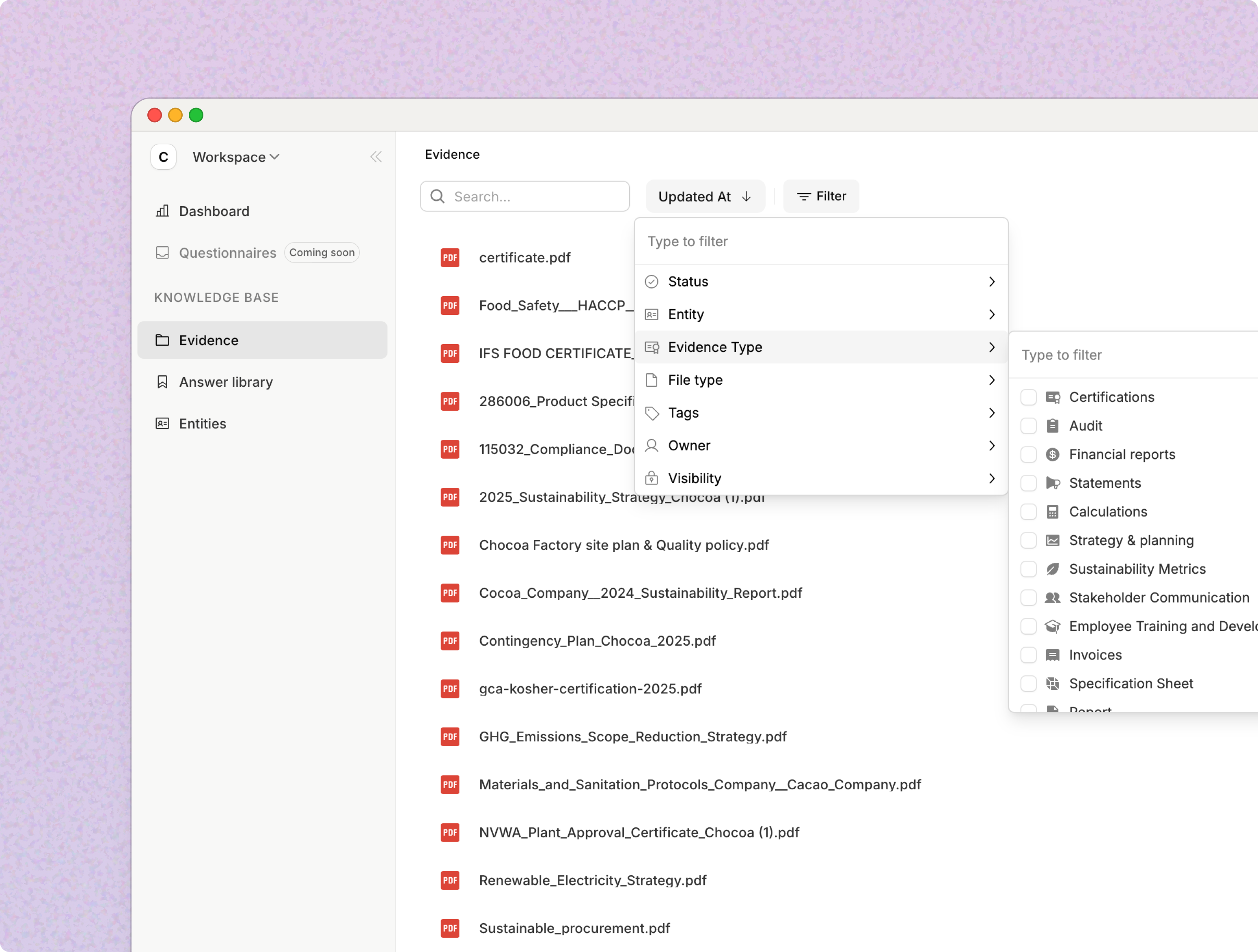Click the Tags label icon in filter menu
The height and width of the screenshot is (952, 1258).
coord(652,413)
